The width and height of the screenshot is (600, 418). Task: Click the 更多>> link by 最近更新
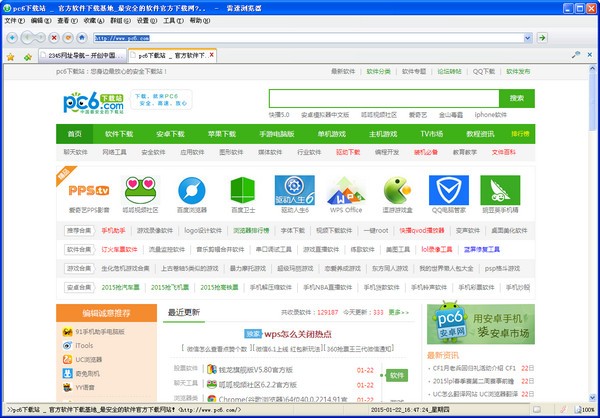[x=399, y=312]
